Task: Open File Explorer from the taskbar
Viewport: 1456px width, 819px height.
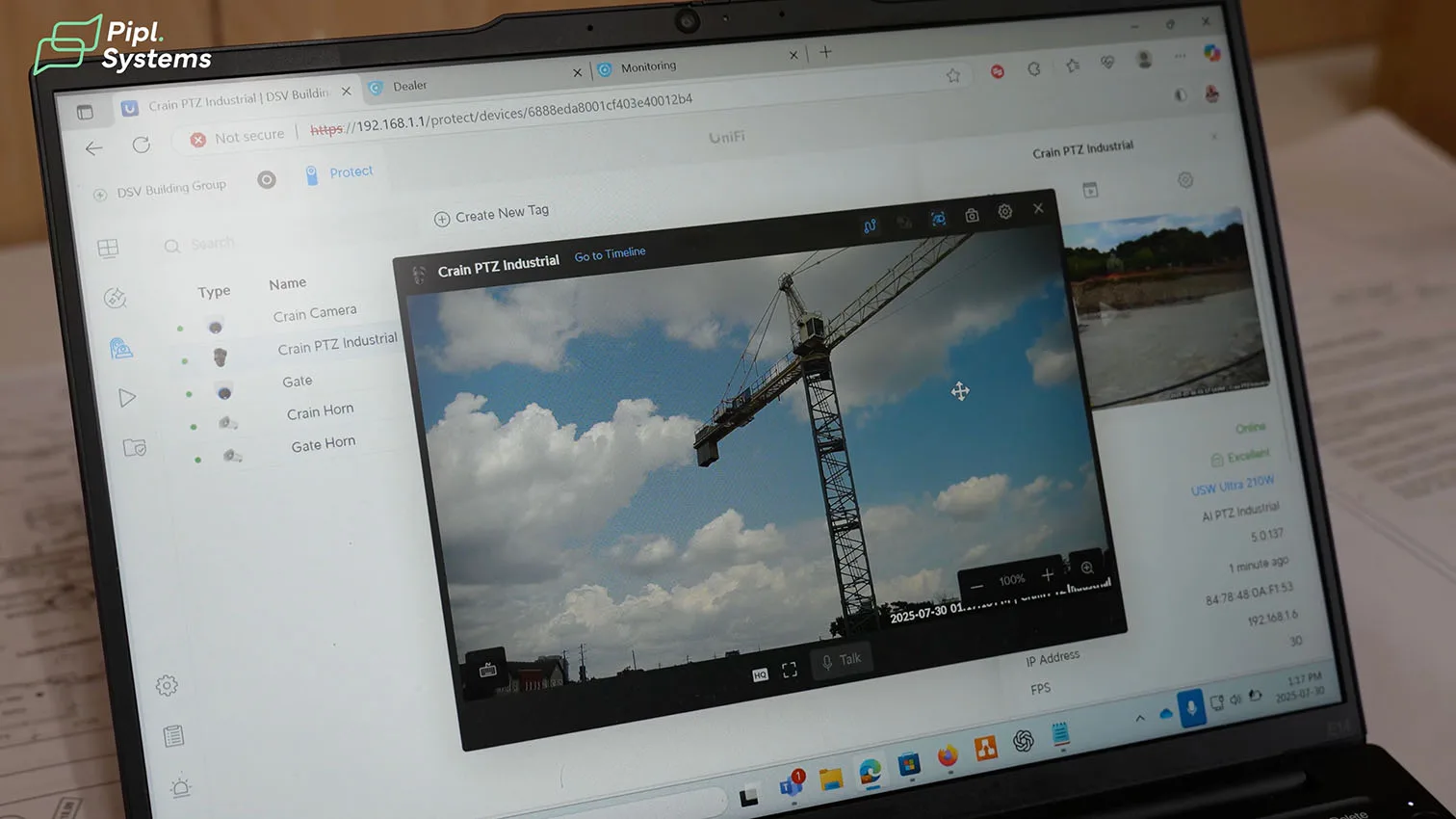Action: pos(830,778)
